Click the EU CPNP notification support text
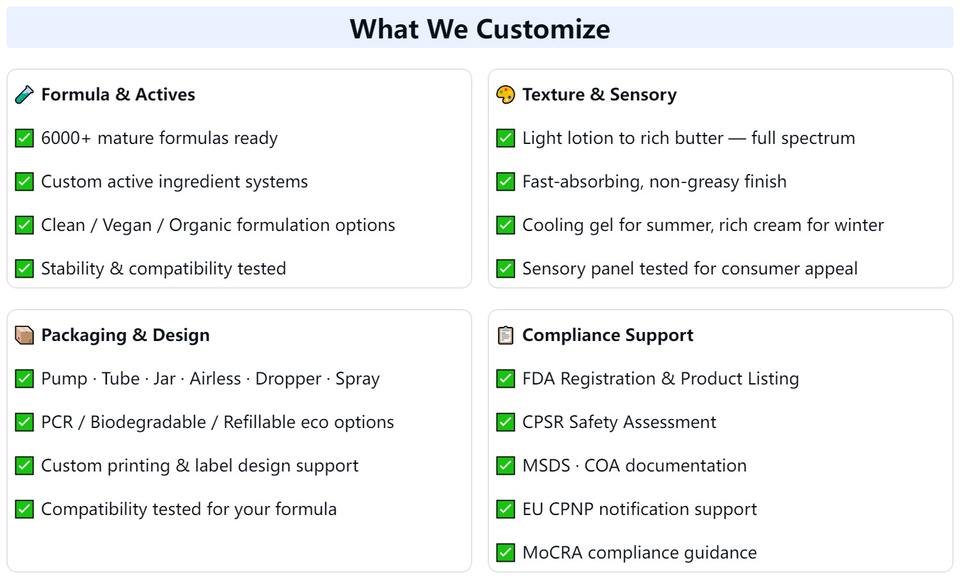This screenshot has height=579, width=960. pyautogui.click(x=639, y=509)
